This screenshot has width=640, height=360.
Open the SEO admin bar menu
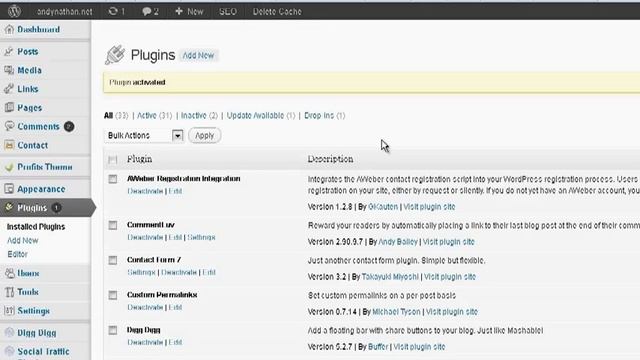228,12
